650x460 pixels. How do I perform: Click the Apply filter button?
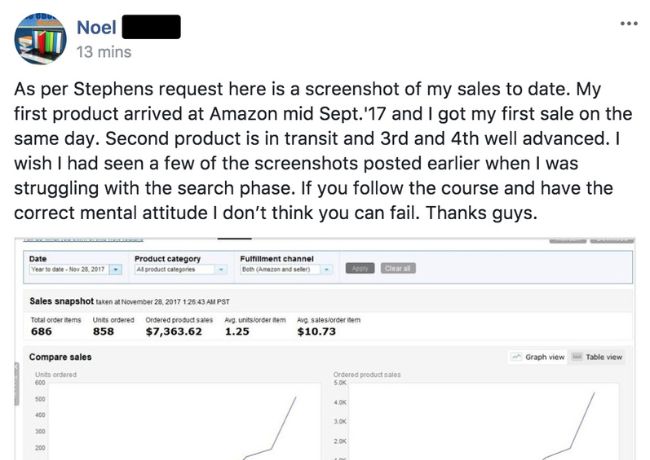pyautogui.click(x=360, y=269)
